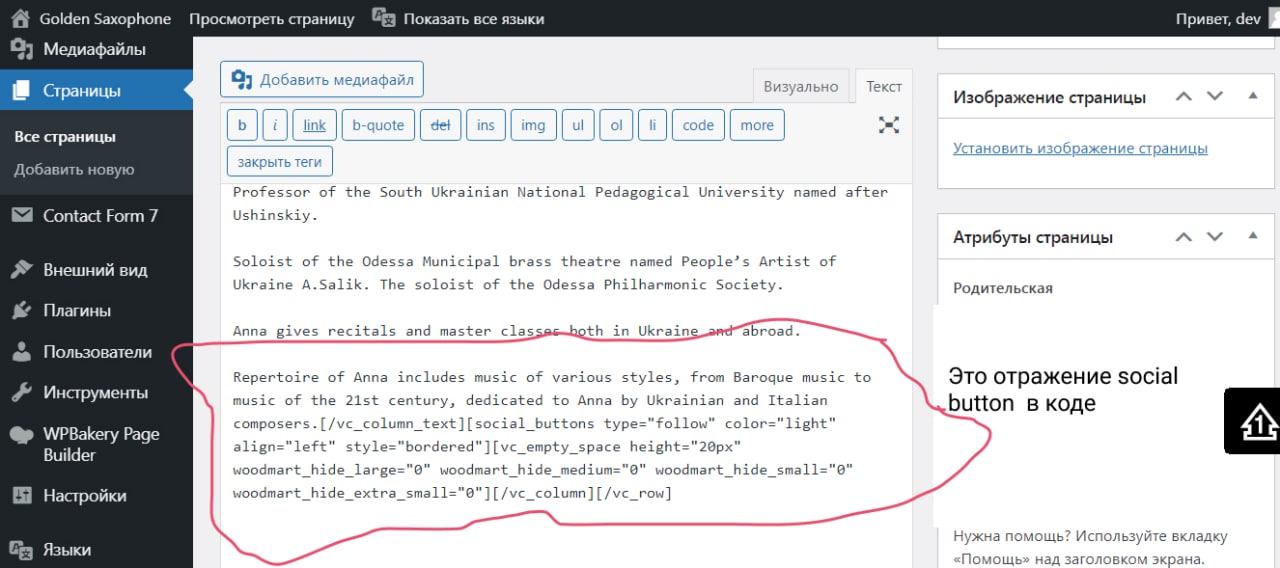Click the Настройки settings icon
The image size is (1280, 568).
(x=21, y=495)
